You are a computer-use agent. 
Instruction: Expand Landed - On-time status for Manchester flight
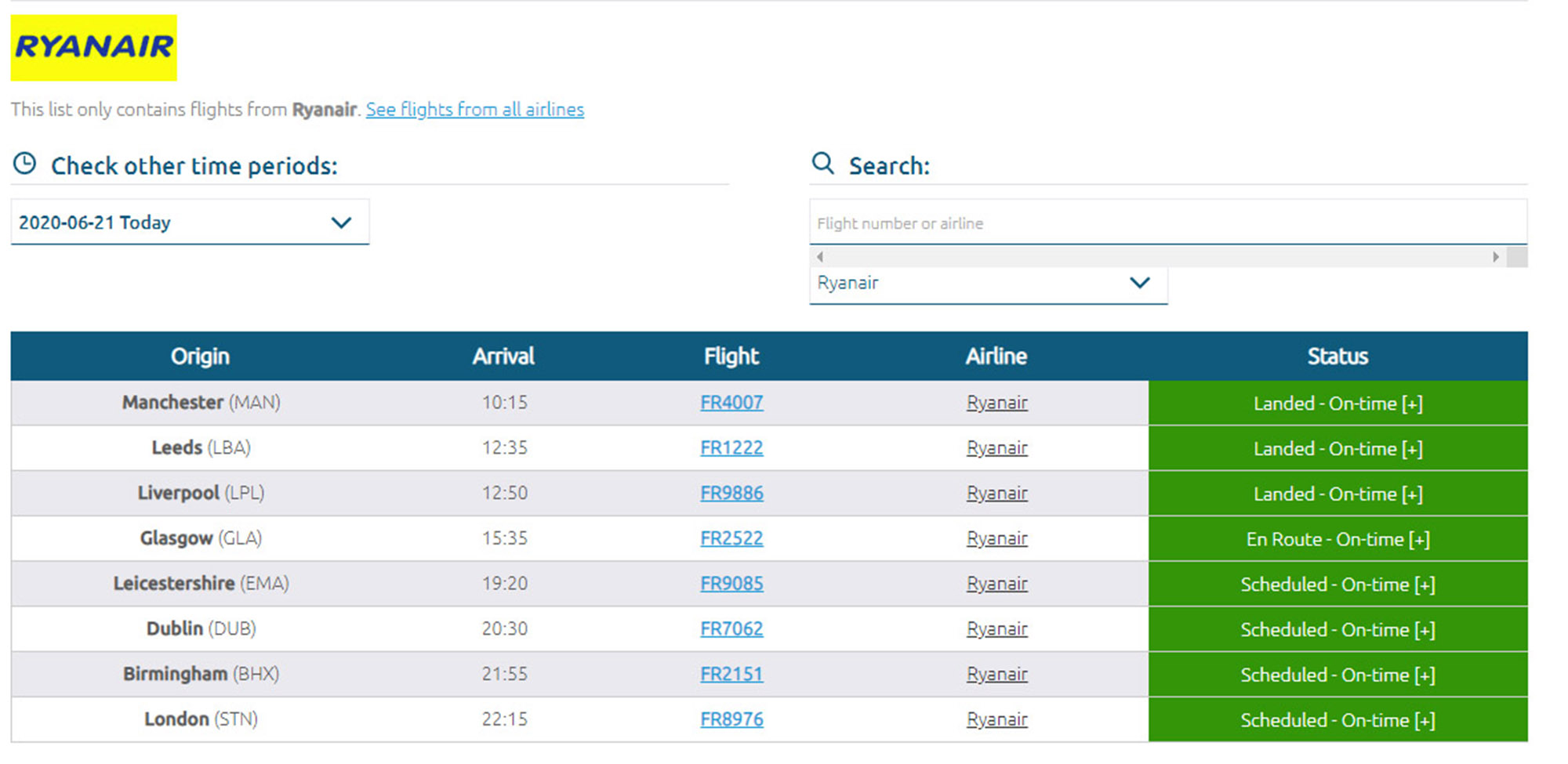point(1338,404)
